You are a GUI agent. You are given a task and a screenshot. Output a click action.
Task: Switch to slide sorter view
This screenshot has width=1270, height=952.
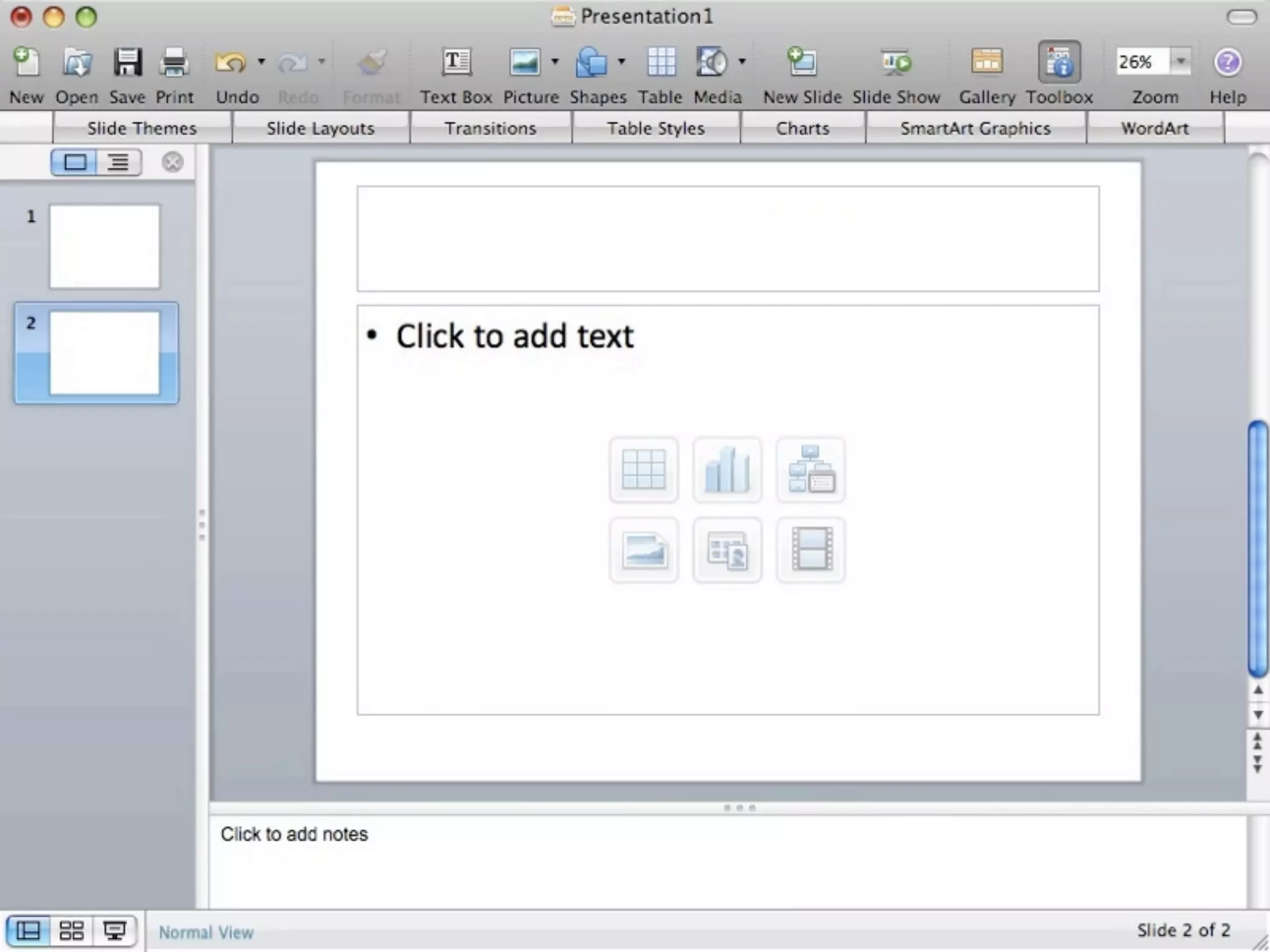[71, 930]
